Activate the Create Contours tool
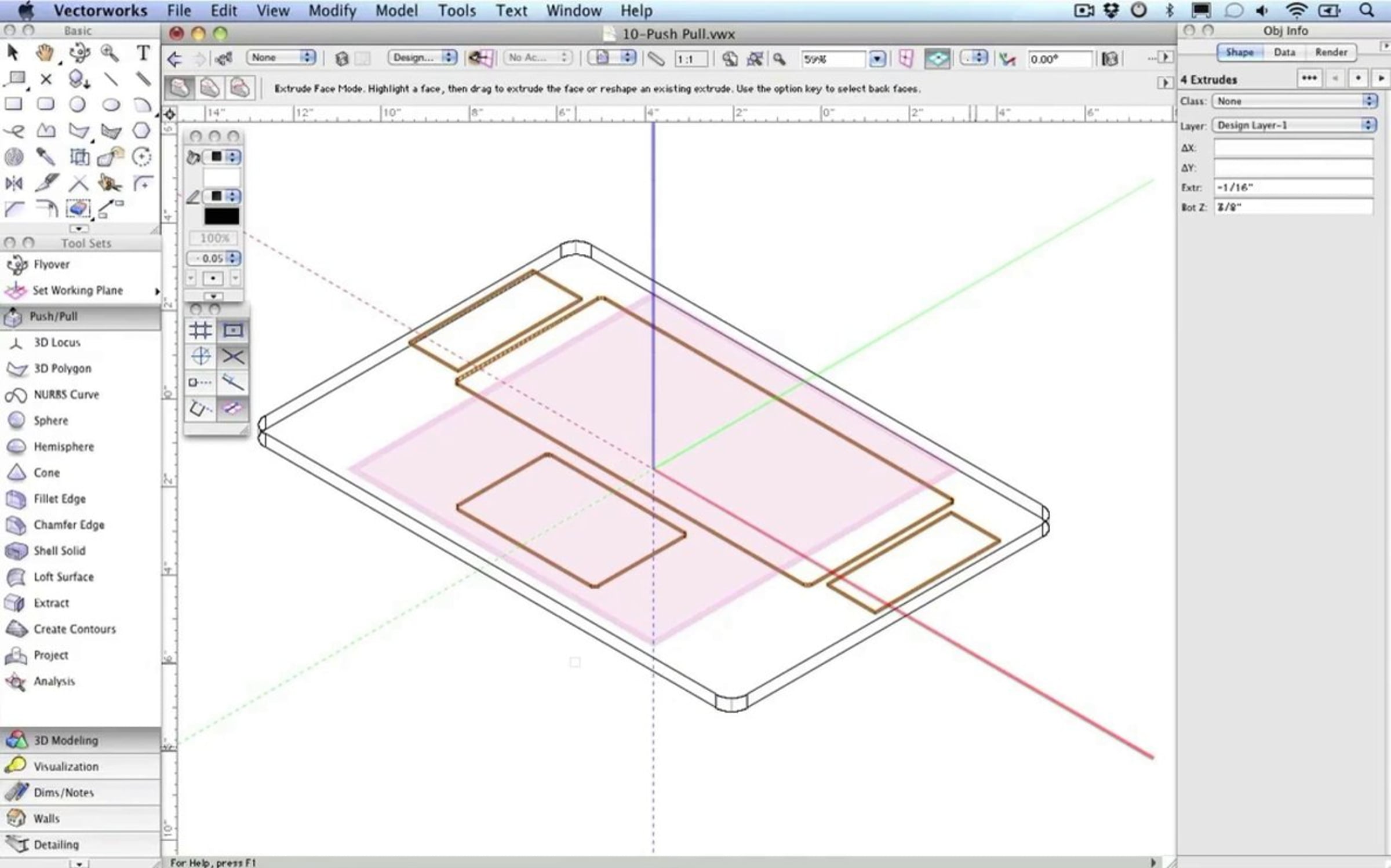 pos(74,629)
